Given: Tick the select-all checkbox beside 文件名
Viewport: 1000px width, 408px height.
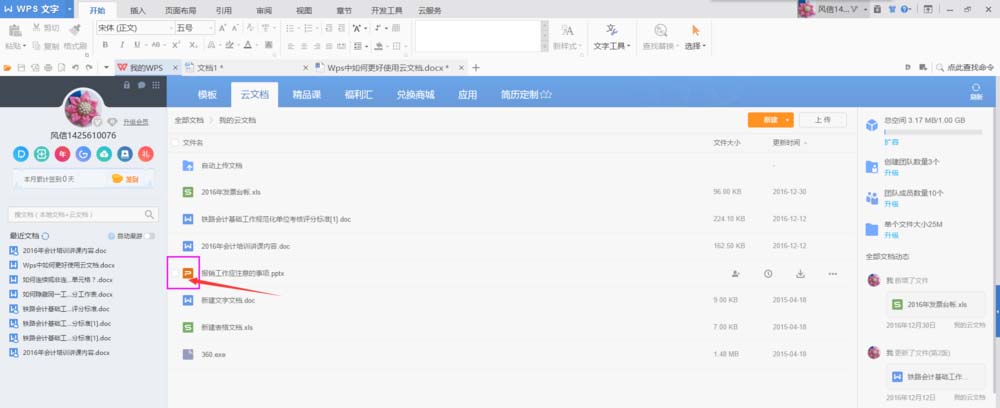Looking at the screenshot, I should (x=175, y=143).
